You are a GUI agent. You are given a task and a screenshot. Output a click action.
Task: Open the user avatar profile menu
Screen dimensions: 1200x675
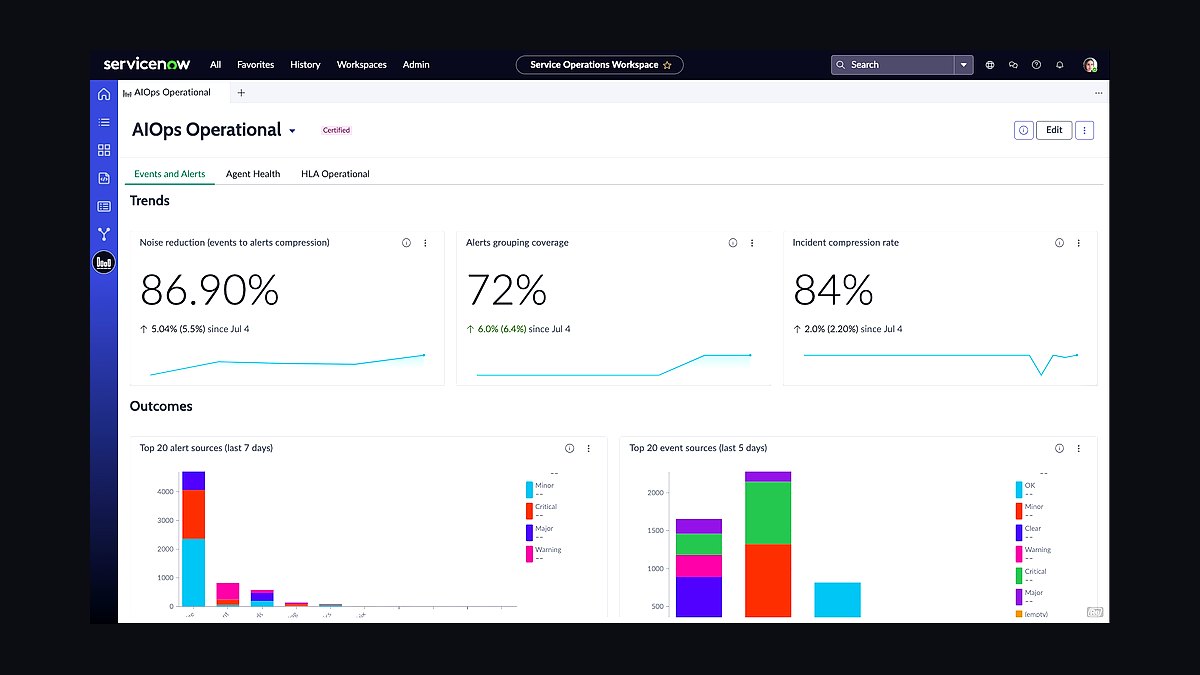[1090, 65]
